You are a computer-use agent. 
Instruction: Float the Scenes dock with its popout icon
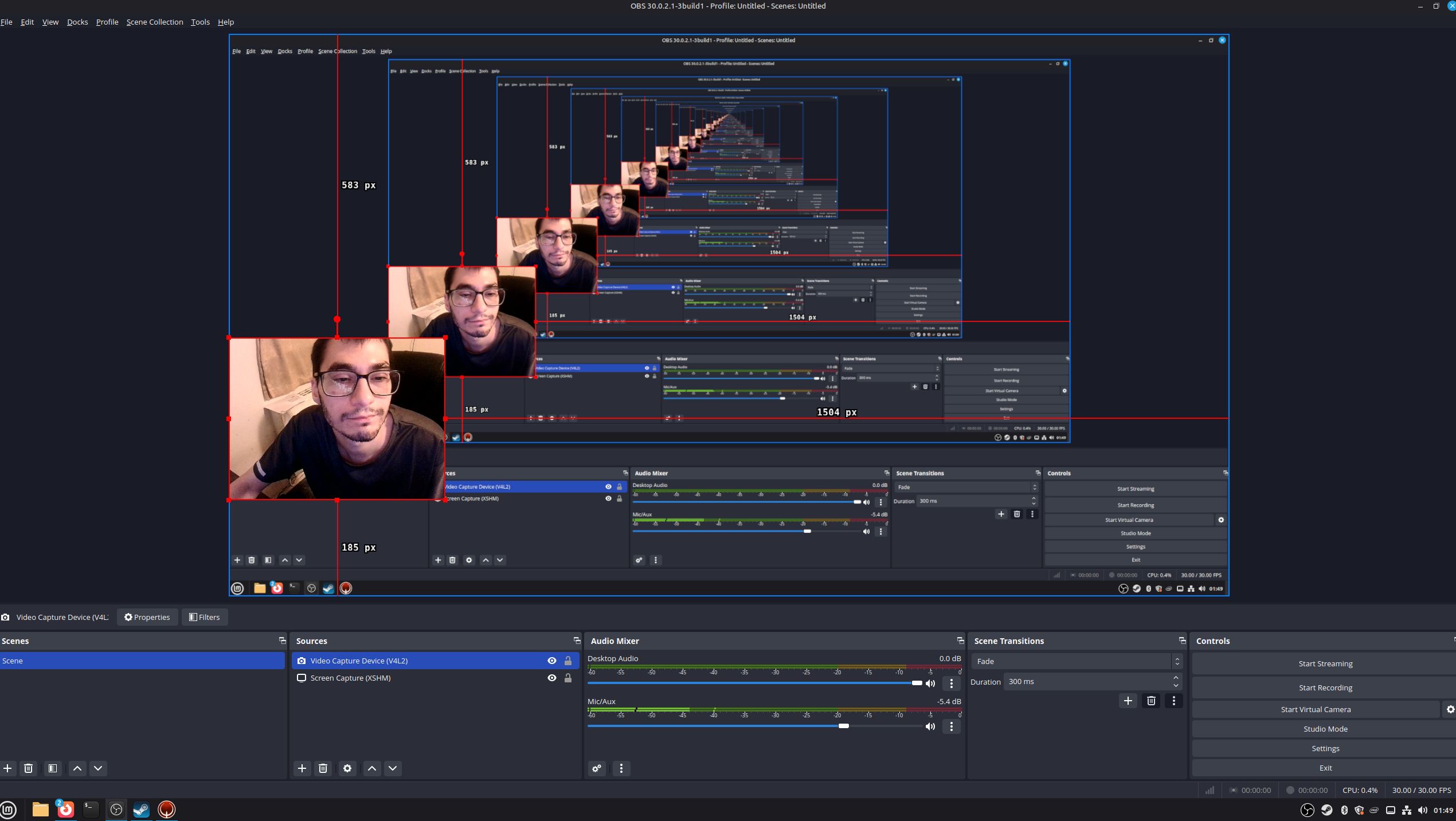coord(282,641)
